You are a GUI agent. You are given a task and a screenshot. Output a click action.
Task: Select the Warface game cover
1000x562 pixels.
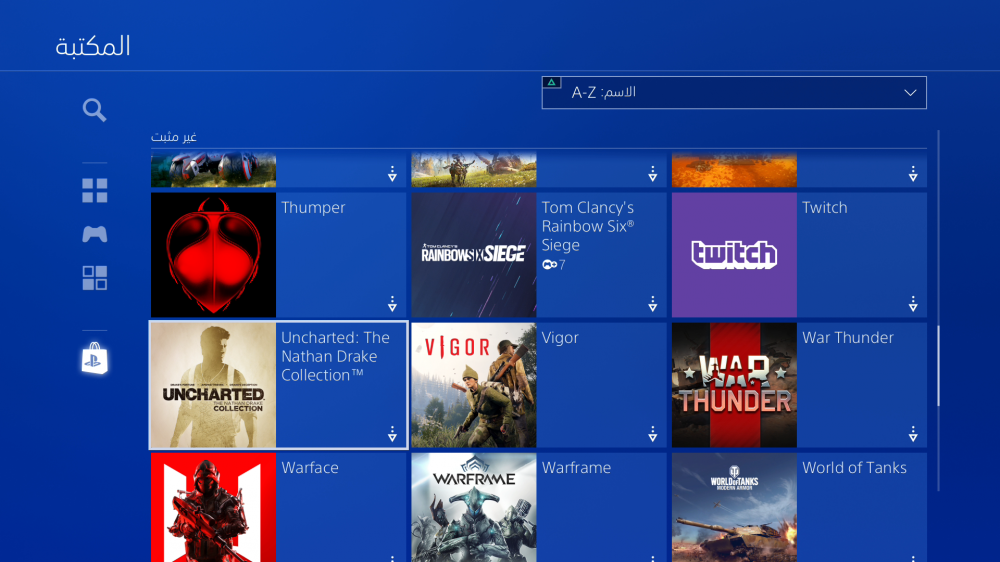pos(213,507)
